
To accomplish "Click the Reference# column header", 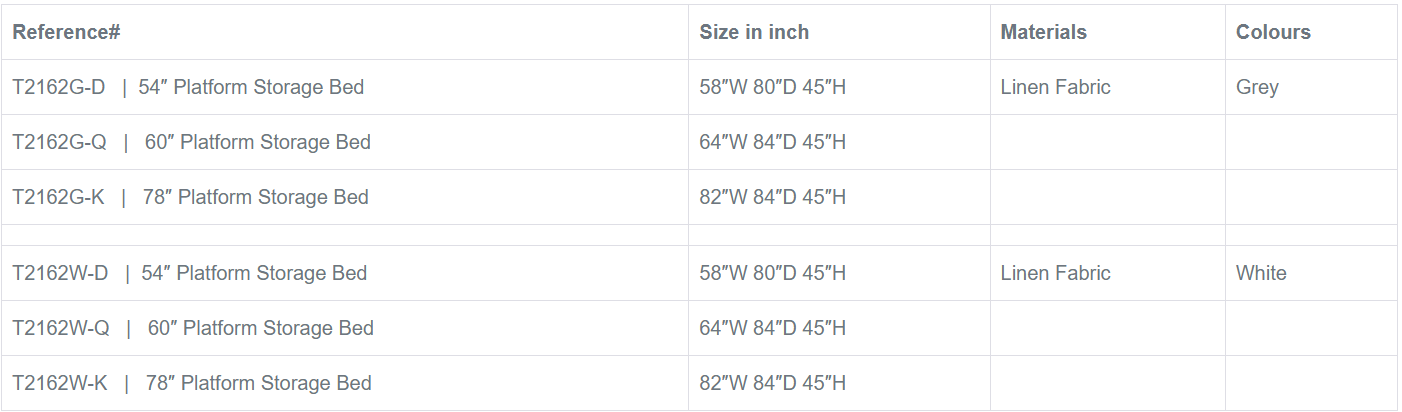I will tap(66, 32).
